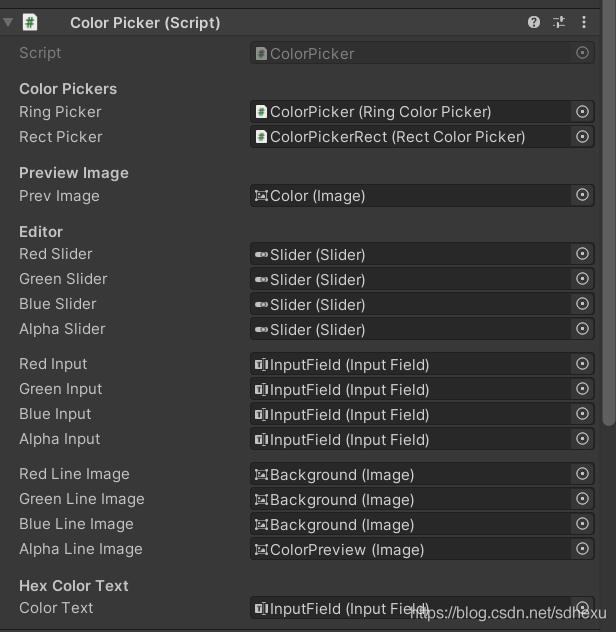Open object picker for Green Input
Viewport: 616px width, 632px height.
(582, 389)
